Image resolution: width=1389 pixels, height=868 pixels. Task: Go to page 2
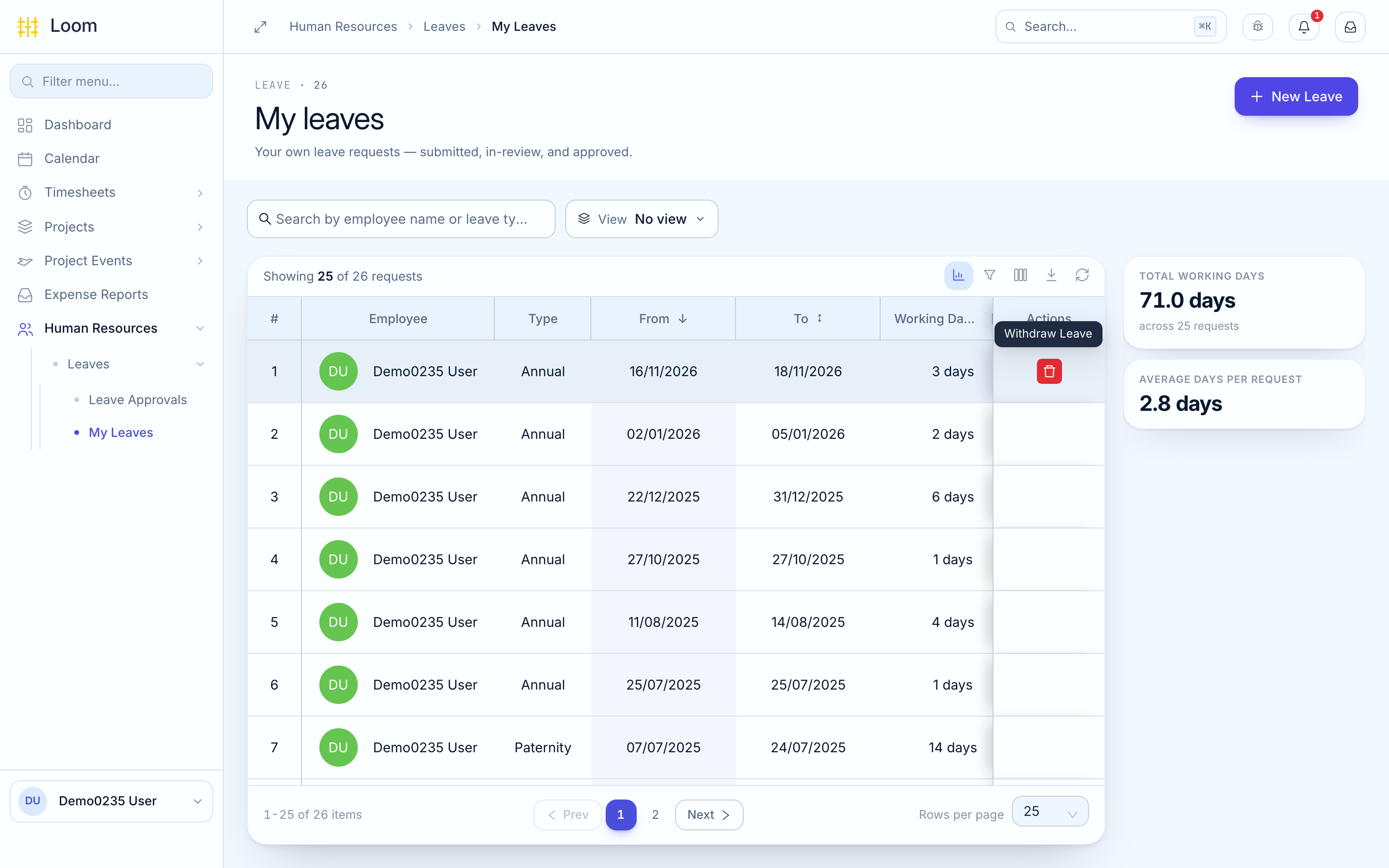(x=655, y=814)
